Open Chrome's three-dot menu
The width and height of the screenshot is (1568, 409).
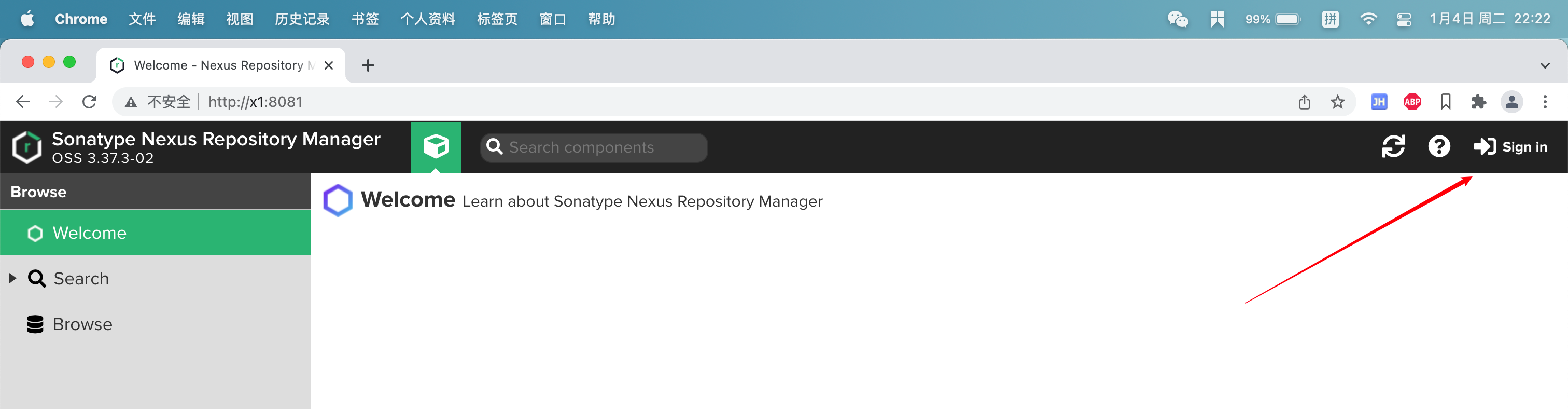1545,102
